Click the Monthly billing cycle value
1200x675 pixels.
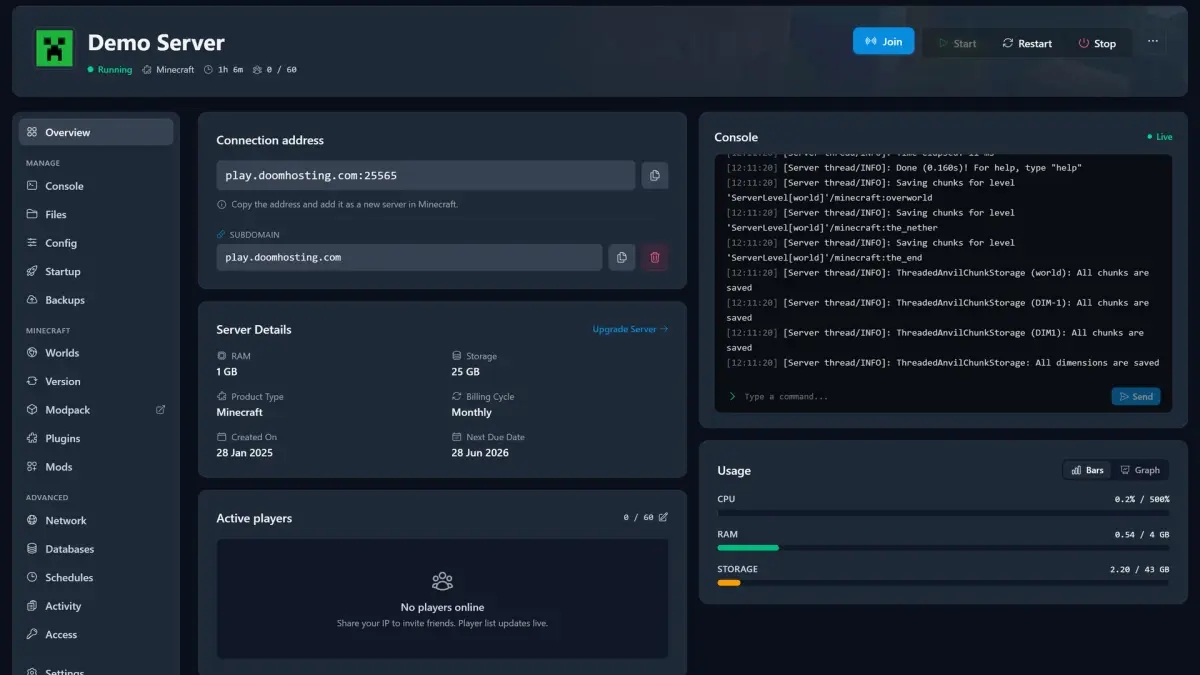tap(472, 412)
